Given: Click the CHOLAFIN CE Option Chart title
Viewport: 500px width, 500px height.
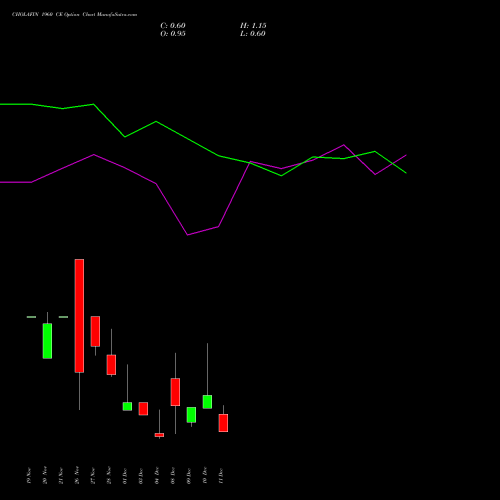Looking at the screenshot, I should click(x=74, y=15).
